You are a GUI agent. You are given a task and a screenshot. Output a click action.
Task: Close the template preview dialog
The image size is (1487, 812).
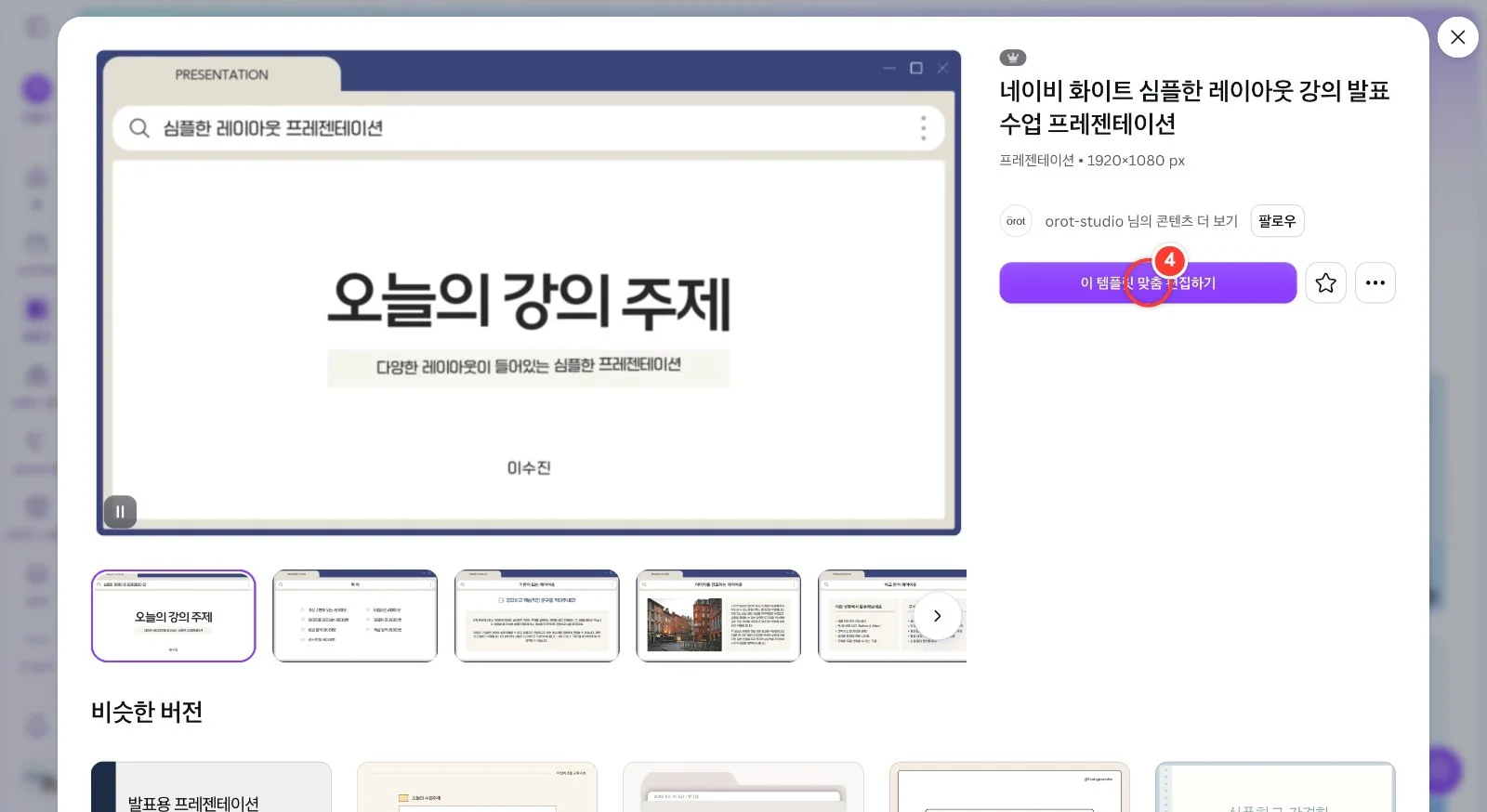[x=1457, y=37]
